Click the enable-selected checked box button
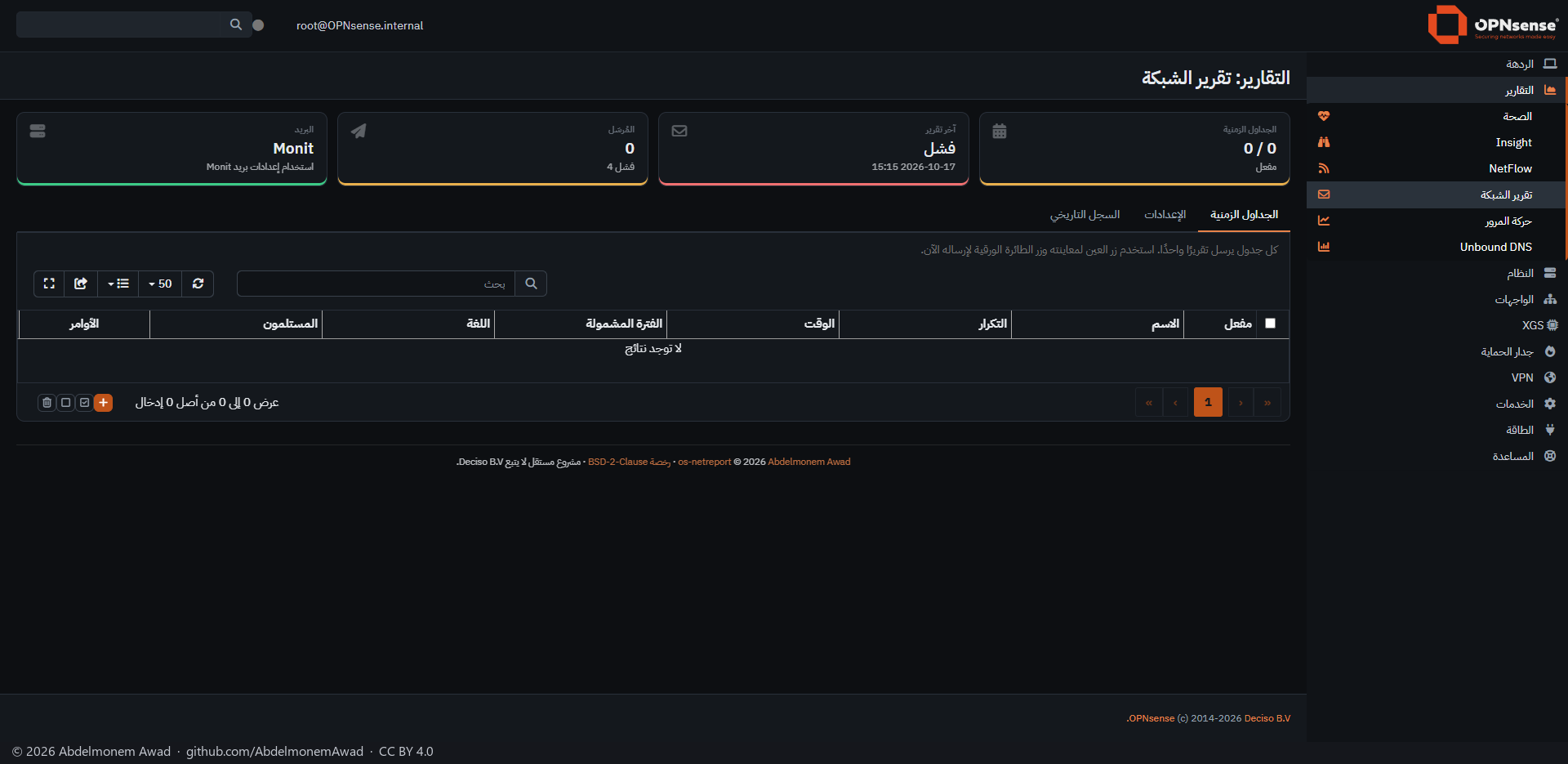 84,402
